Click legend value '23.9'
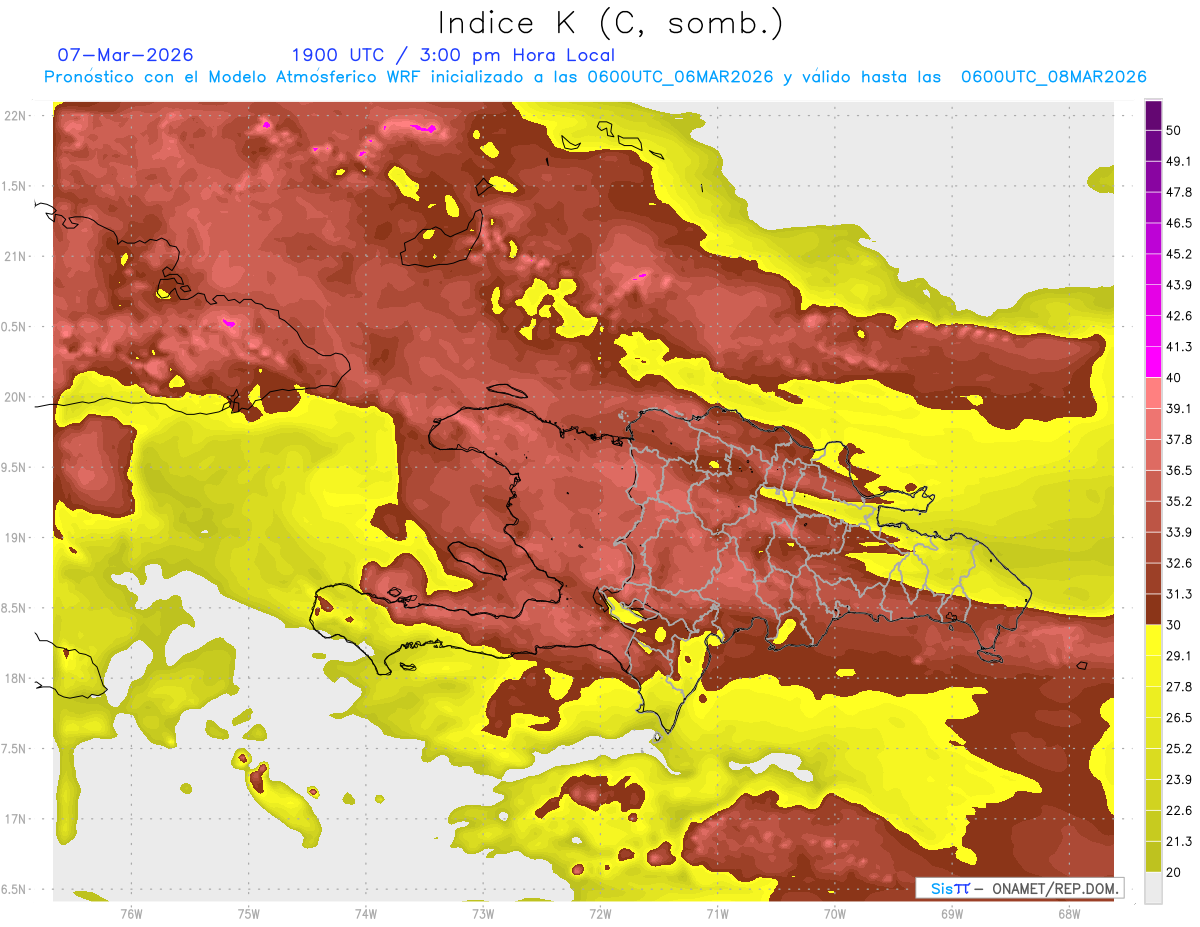This screenshot has height=927, width=1200. click(1180, 779)
